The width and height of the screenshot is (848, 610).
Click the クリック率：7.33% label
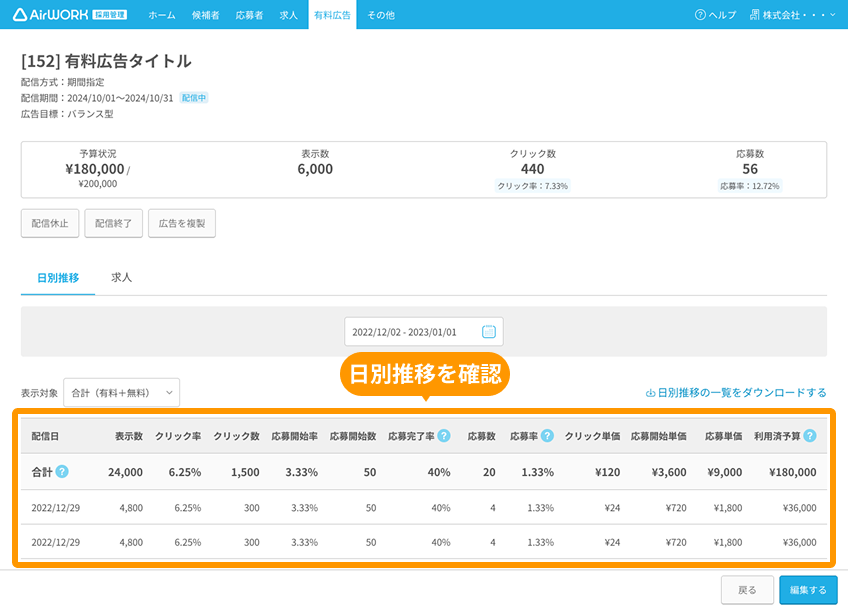point(533,186)
